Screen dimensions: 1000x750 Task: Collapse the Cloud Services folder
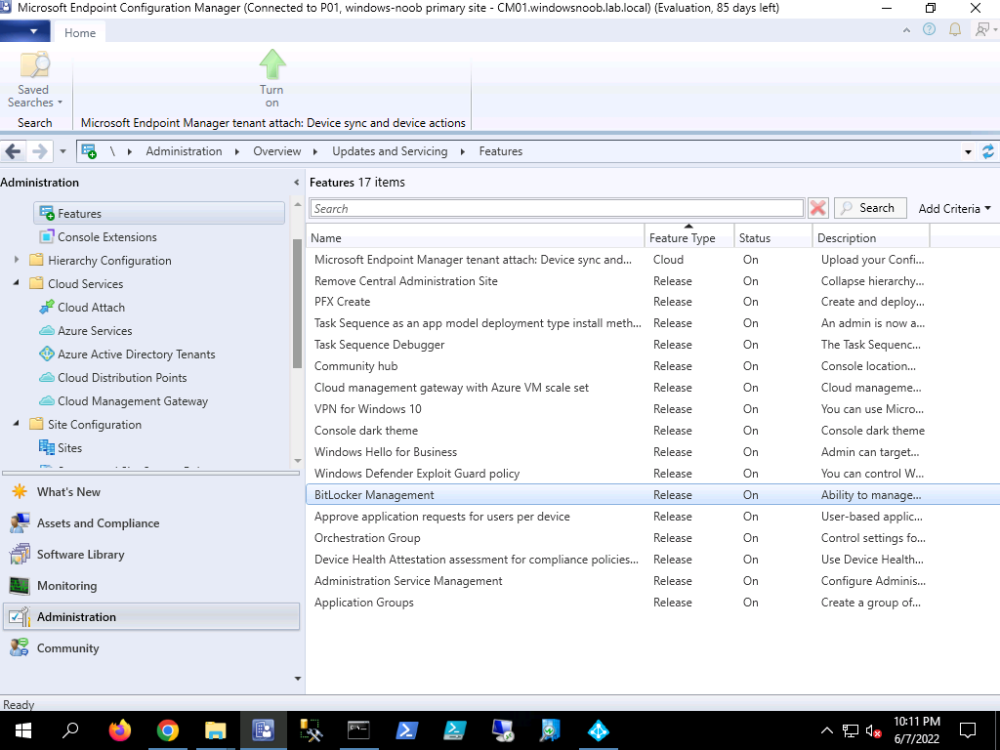point(17,283)
